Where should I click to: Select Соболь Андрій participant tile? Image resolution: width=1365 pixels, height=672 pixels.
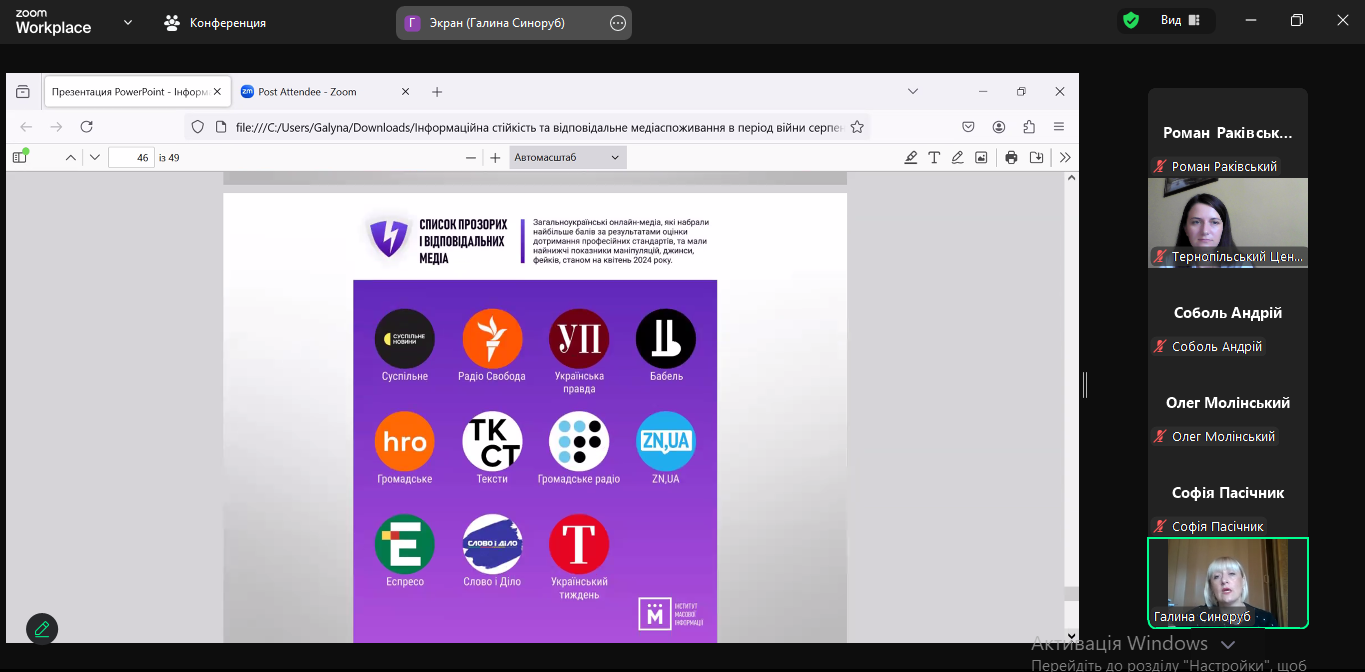pos(1228,312)
